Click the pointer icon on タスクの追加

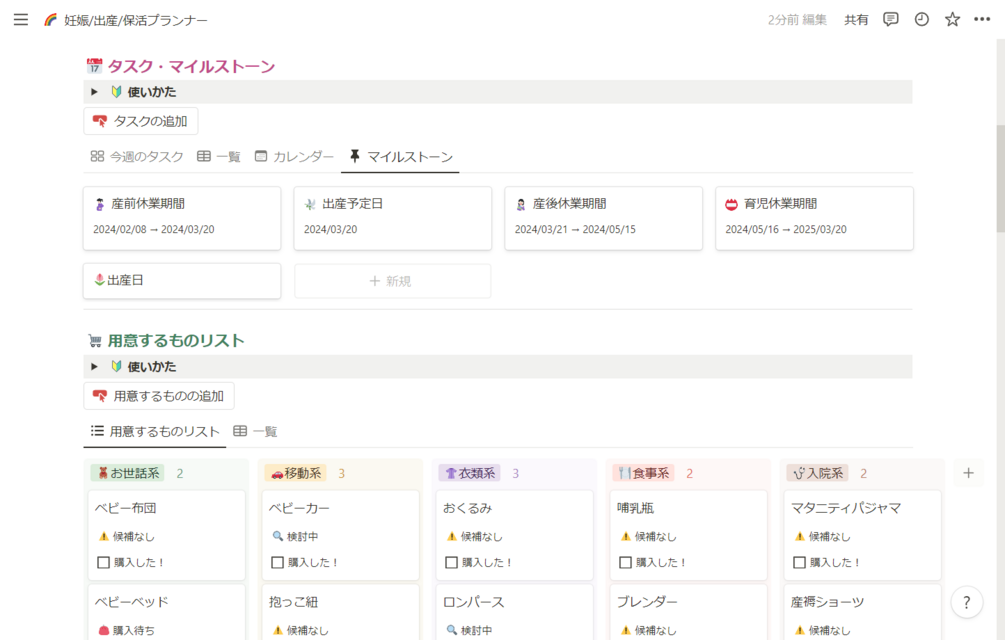[100, 121]
